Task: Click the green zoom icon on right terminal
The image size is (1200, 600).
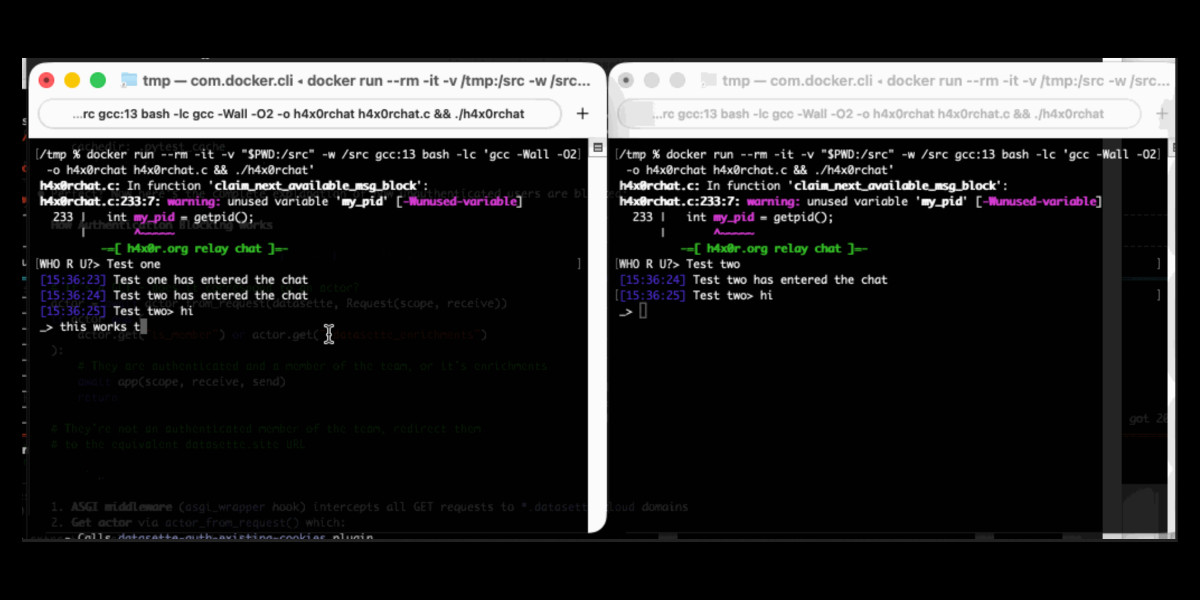Action: click(676, 79)
